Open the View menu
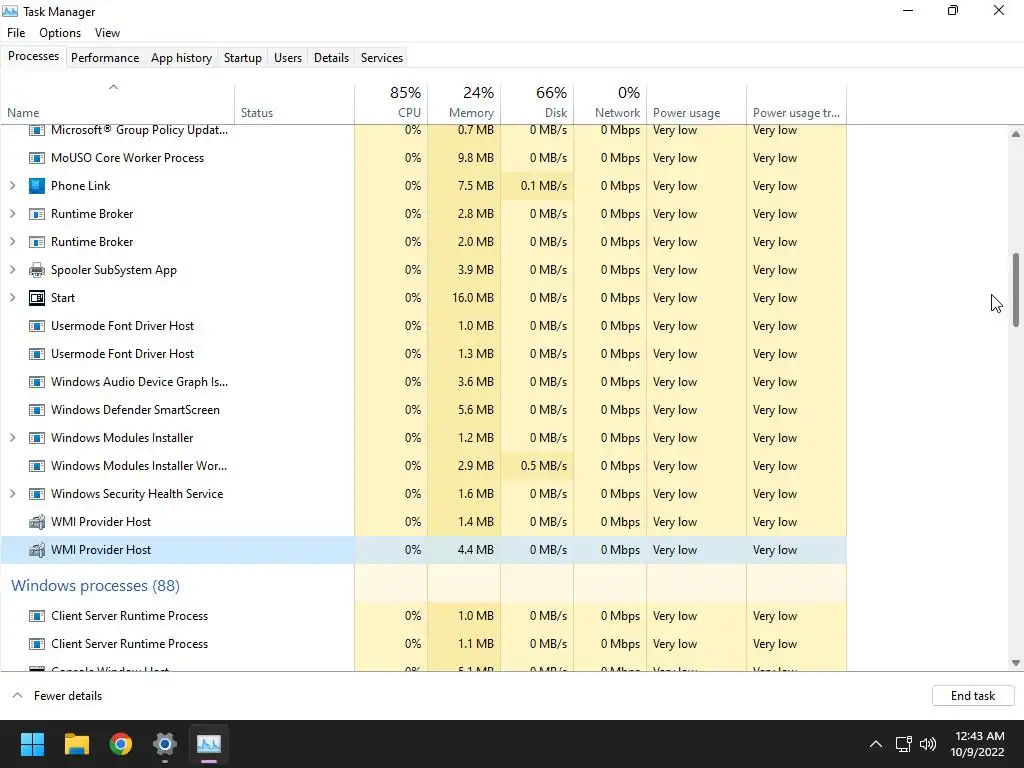Viewport: 1024px width, 768px height. pyautogui.click(x=107, y=33)
